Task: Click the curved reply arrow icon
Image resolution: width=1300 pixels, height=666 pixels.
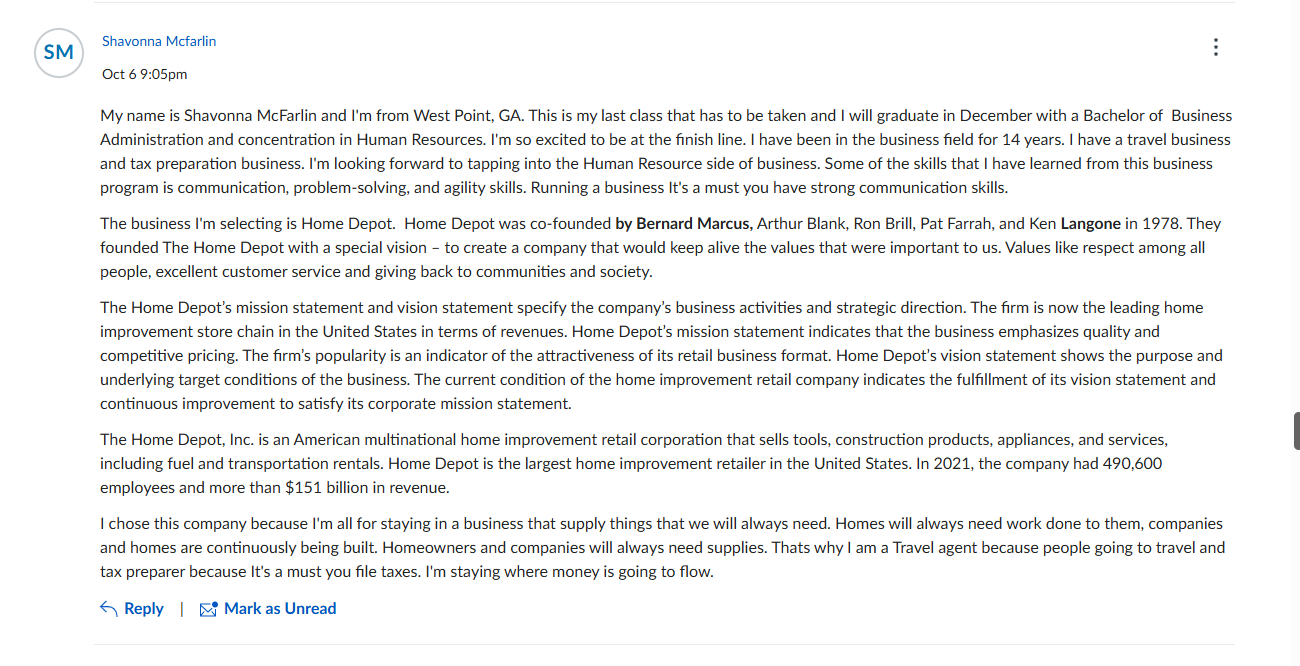Action: coord(109,608)
